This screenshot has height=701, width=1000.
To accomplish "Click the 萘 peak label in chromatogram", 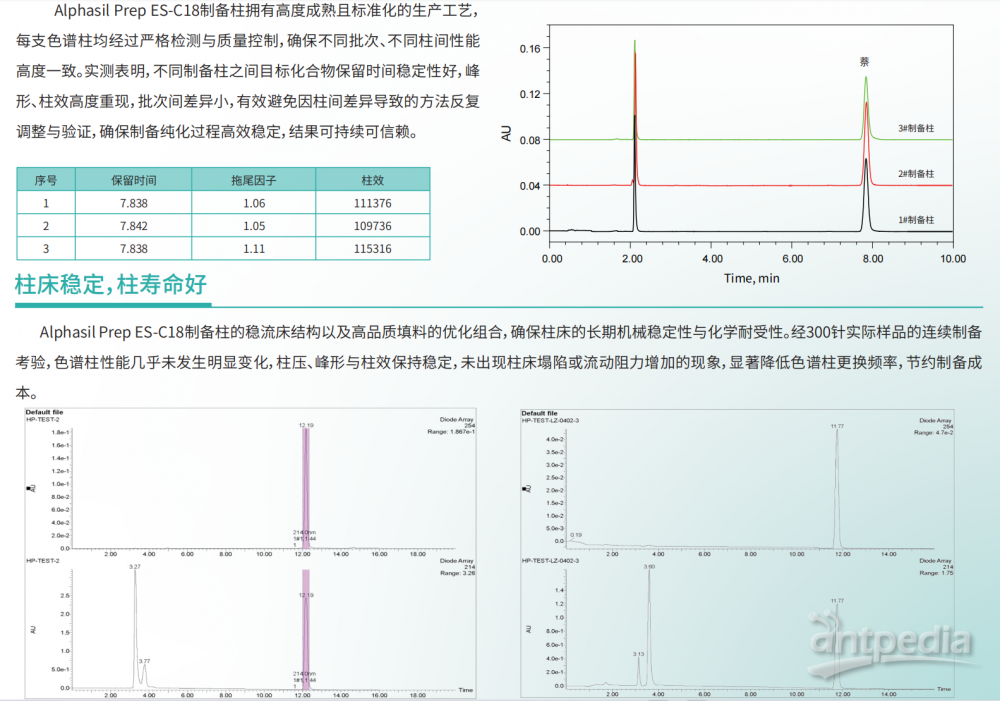I will point(865,62).
